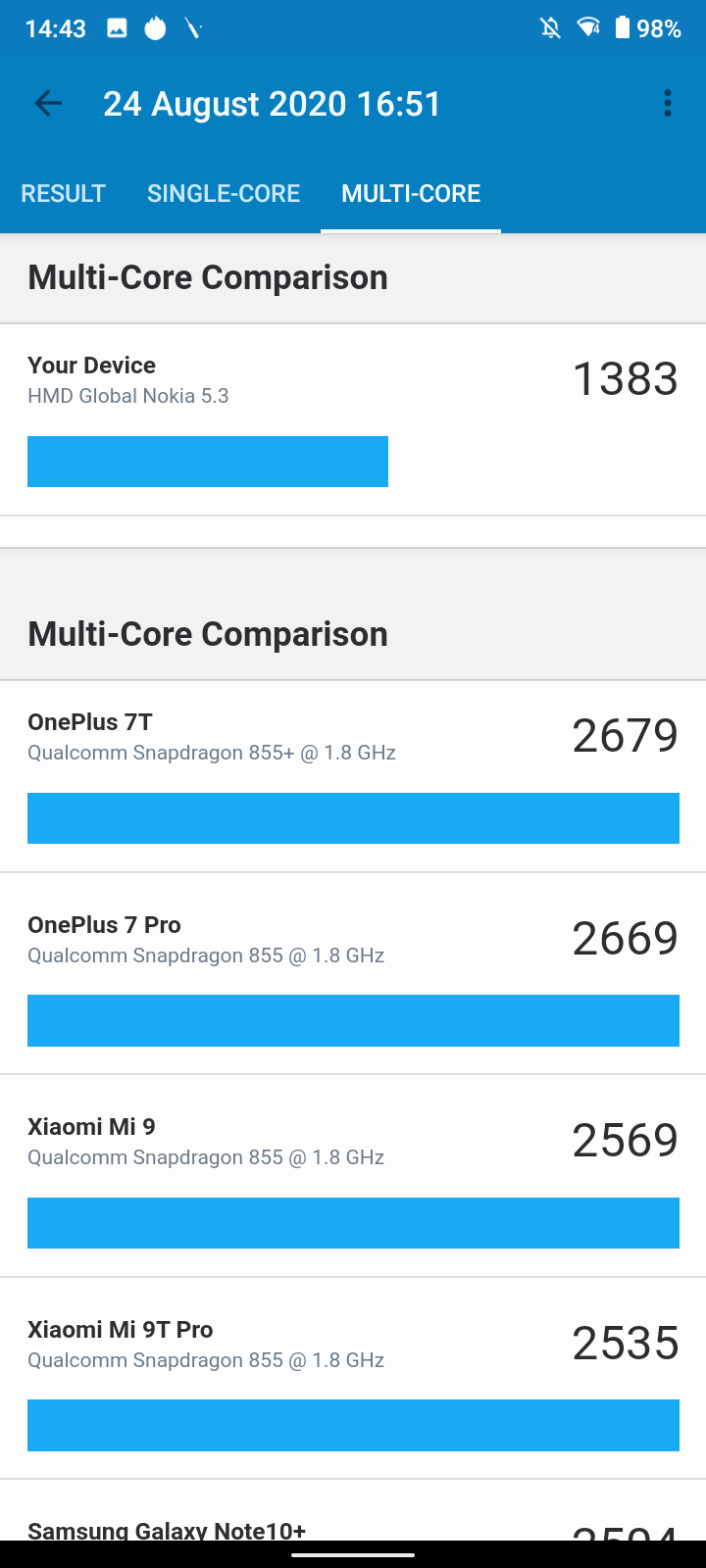Select the MULTI-CORE tab

click(411, 193)
